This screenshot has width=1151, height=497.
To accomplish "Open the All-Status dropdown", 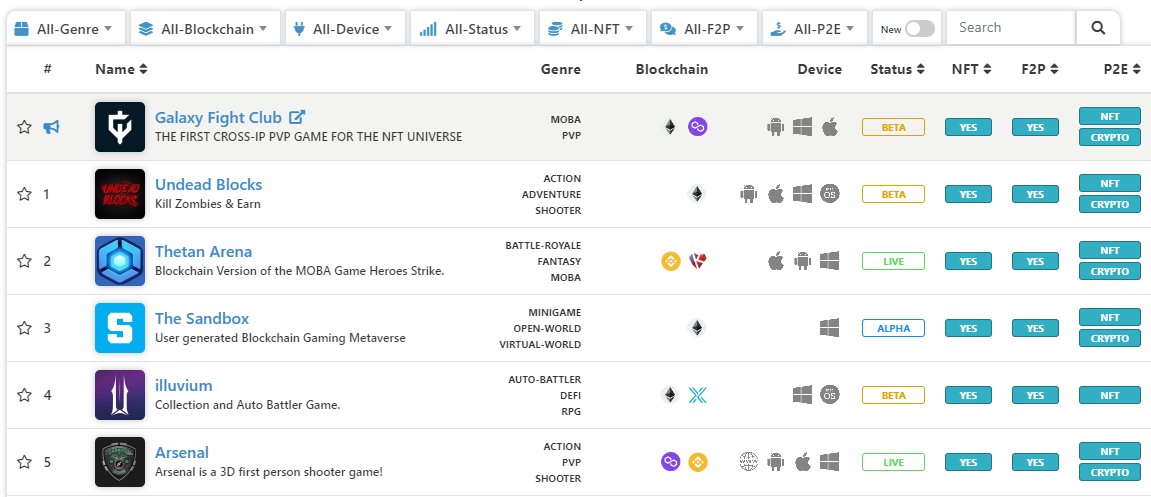I will click(x=470, y=29).
